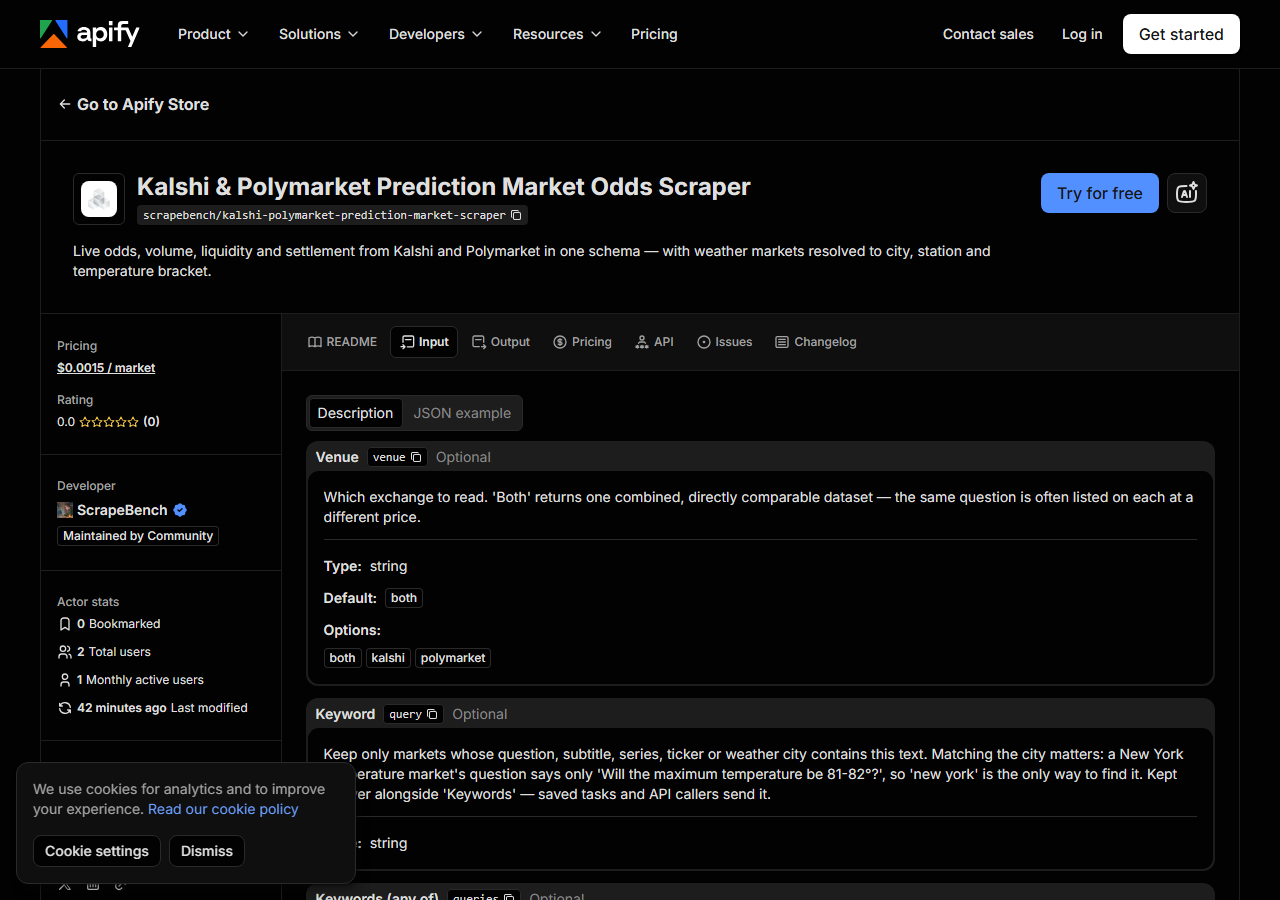This screenshot has height=900, width=1280.
Task: Open the Pricing page in top navigation
Action: (x=654, y=34)
